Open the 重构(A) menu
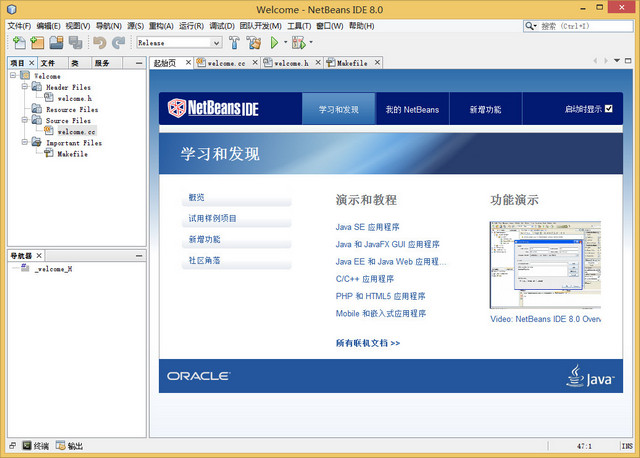 pyautogui.click(x=161, y=26)
